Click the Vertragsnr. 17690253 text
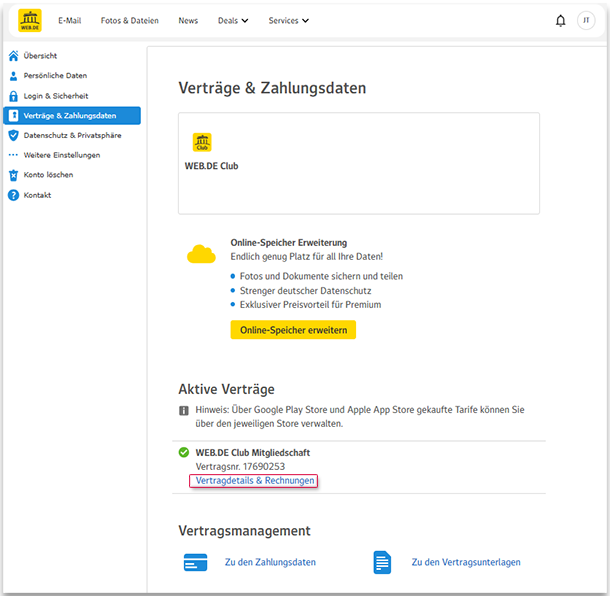 240,466
